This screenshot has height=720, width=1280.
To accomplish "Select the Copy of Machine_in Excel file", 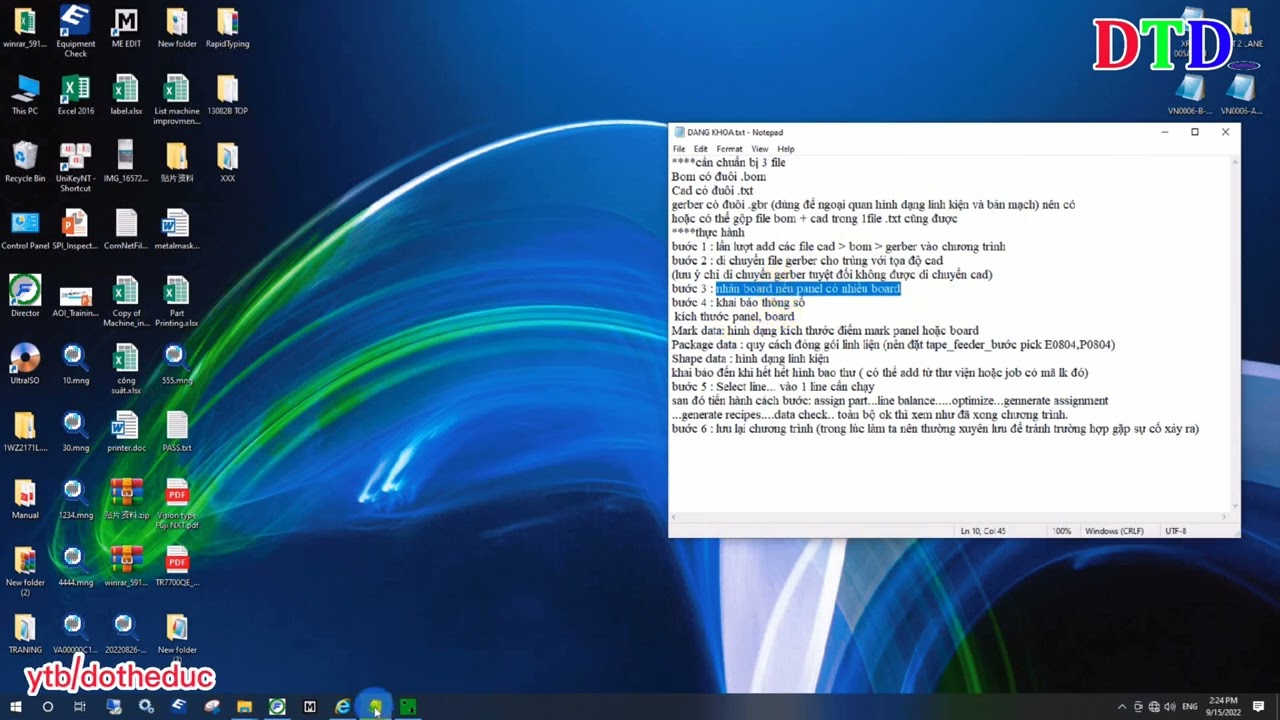I will (x=126, y=302).
